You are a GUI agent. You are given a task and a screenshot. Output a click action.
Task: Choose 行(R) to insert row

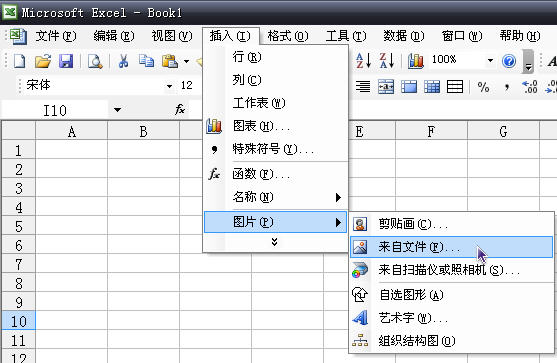coord(275,57)
